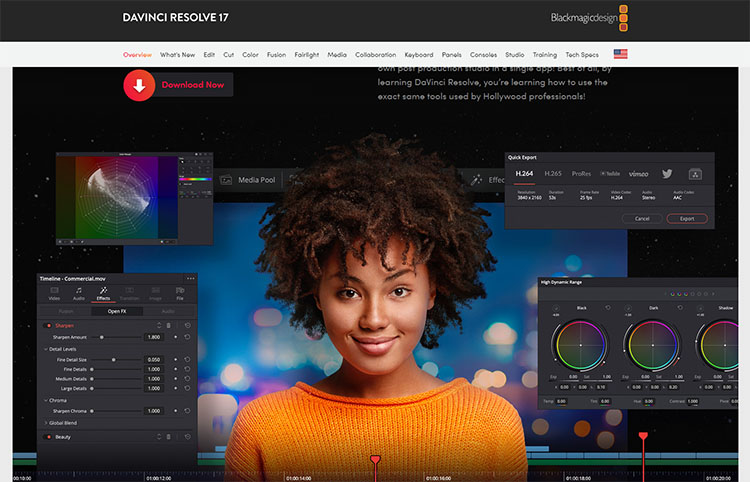Toggle keyframe dot for Fine Details
This screenshot has height=482, width=750.
coord(176,369)
